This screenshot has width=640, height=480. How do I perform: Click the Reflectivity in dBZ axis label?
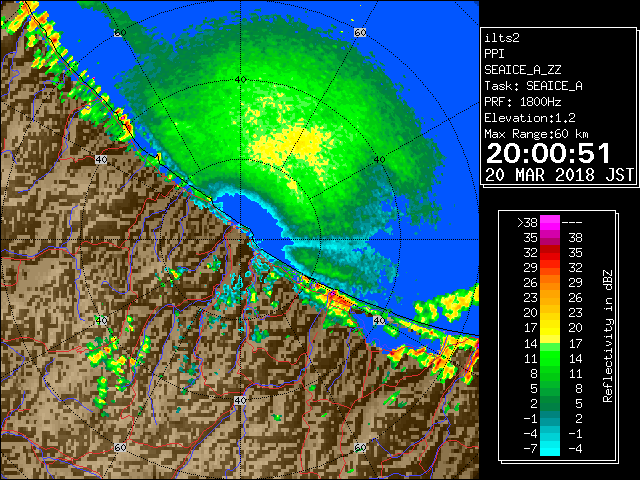[x=608, y=336]
